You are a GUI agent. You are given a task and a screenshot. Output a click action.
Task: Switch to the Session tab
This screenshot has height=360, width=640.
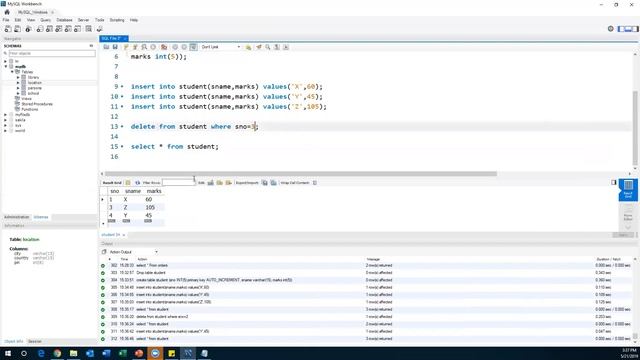pyautogui.click(x=35, y=341)
